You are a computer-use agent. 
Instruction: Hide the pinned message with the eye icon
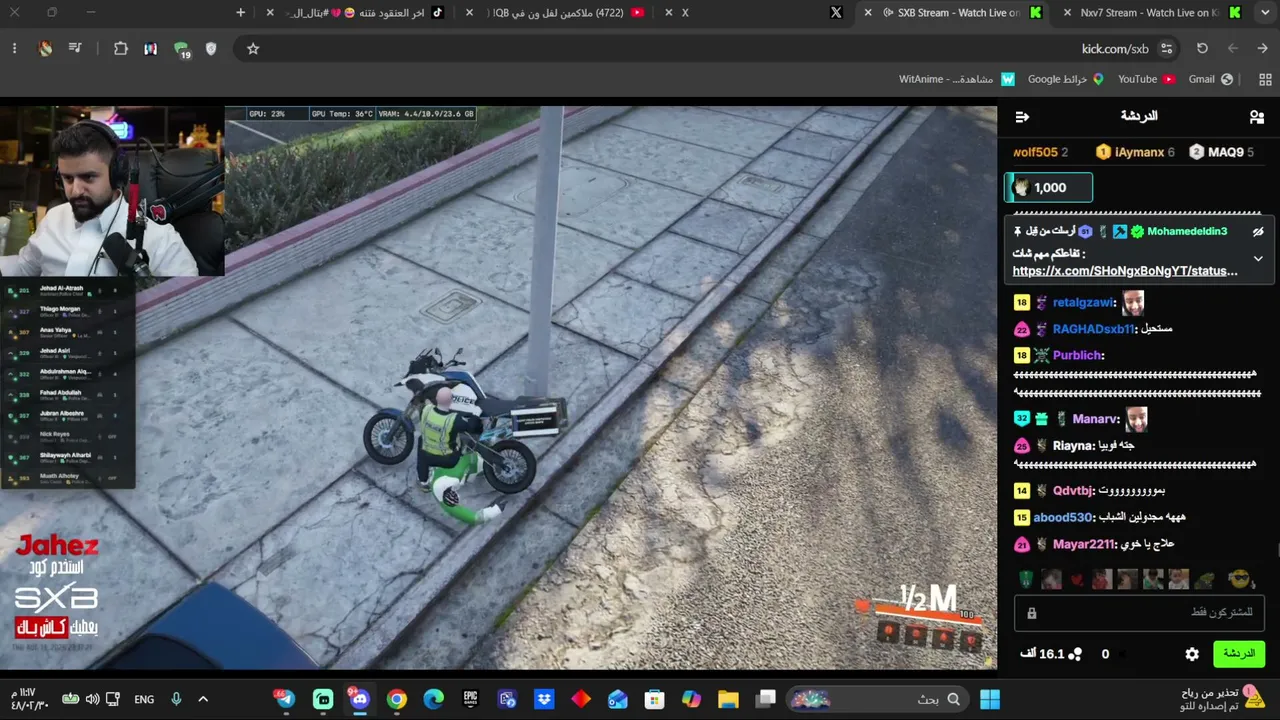pyautogui.click(x=1258, y=231)
